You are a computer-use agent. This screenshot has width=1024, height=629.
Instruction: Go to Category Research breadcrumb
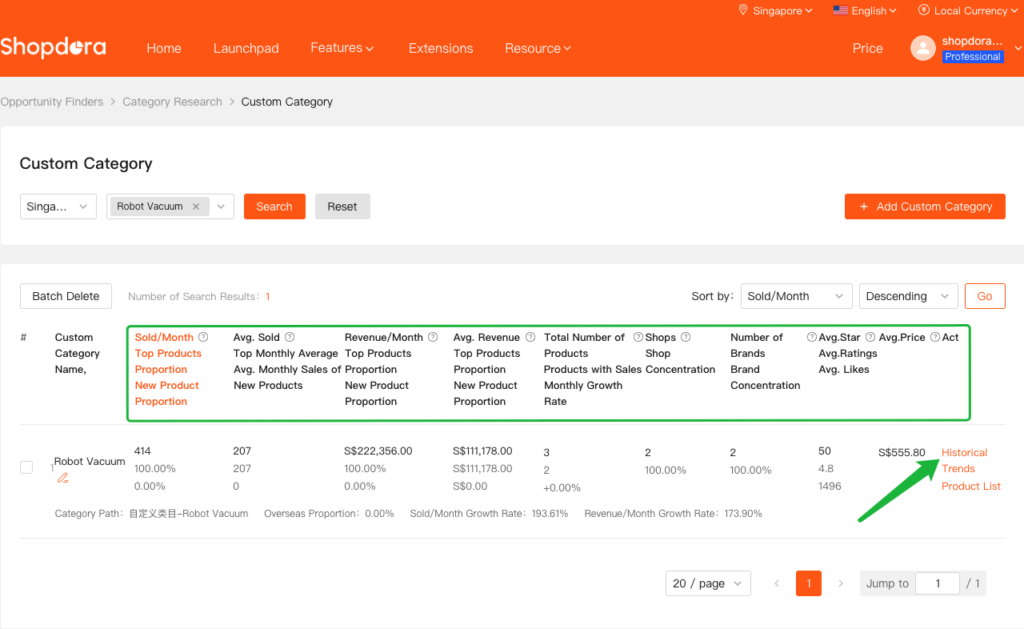point(172,102)
